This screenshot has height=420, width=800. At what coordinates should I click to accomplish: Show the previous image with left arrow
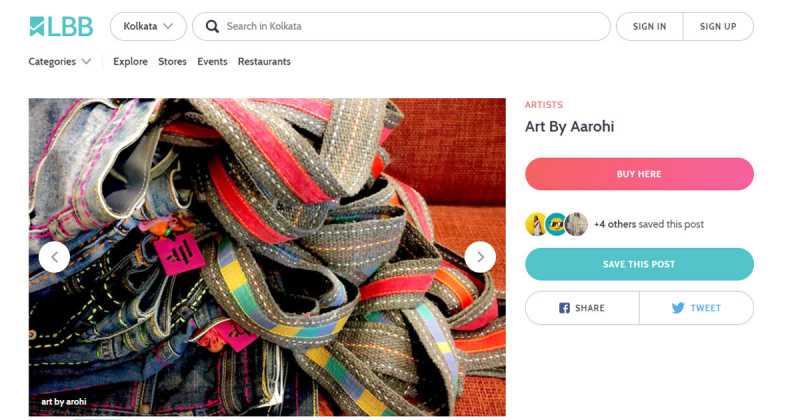point(54,257)
